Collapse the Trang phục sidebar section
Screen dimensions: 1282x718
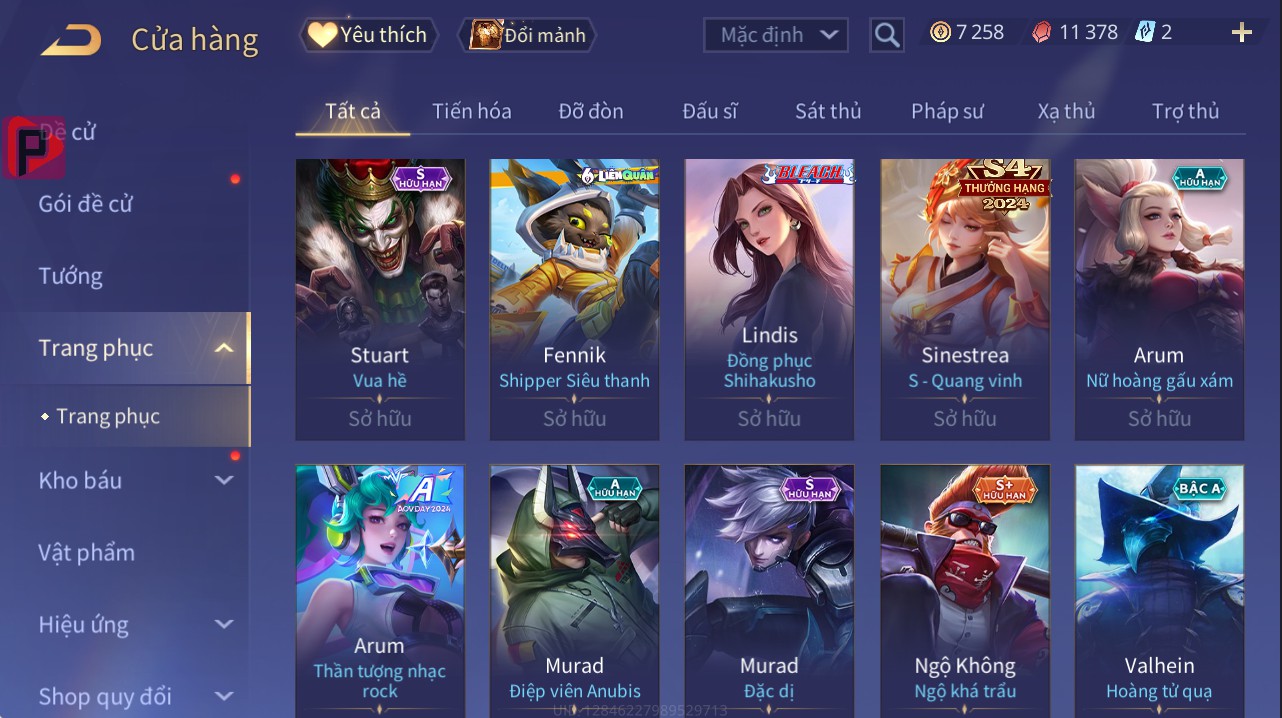(x=225, y=348)
